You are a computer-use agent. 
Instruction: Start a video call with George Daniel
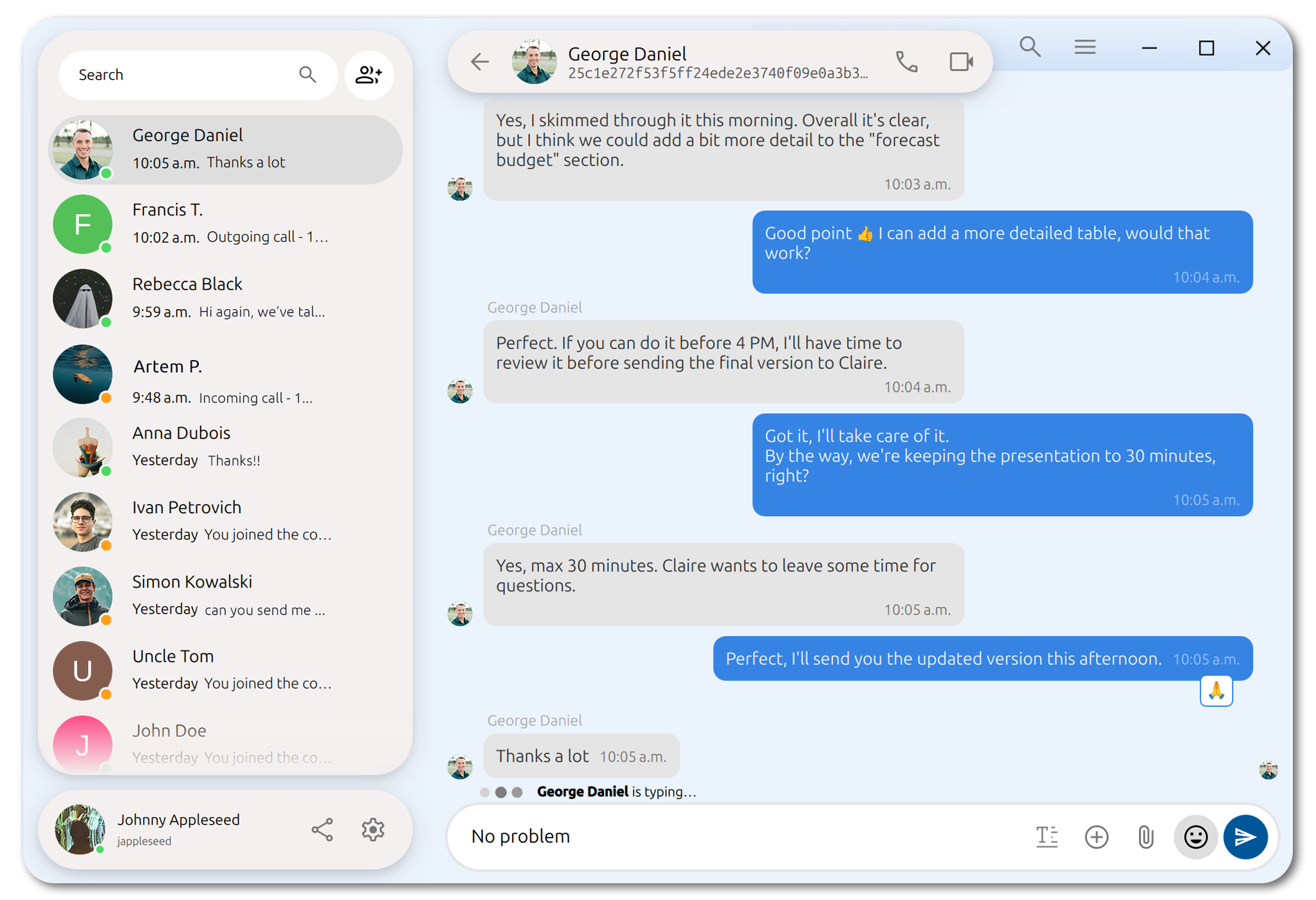[x=961, y=62]
